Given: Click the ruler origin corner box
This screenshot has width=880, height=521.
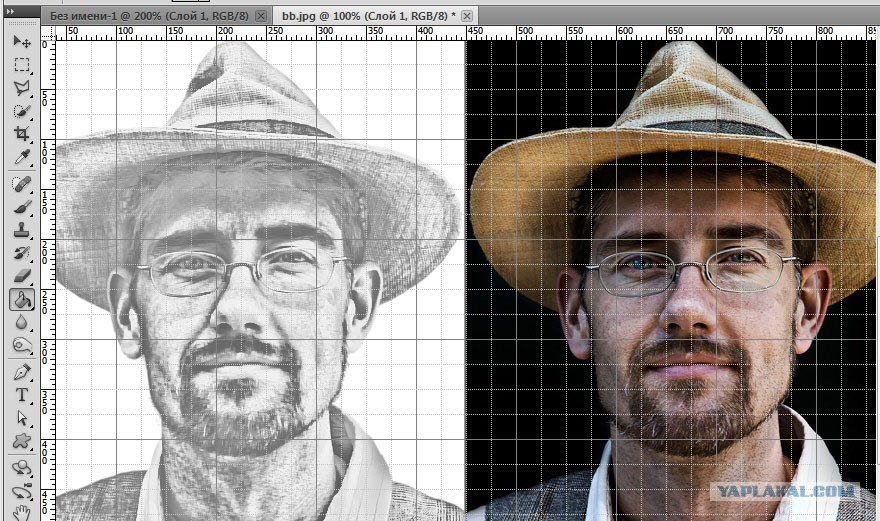Looking at the screenshot, I should point(48,33).
